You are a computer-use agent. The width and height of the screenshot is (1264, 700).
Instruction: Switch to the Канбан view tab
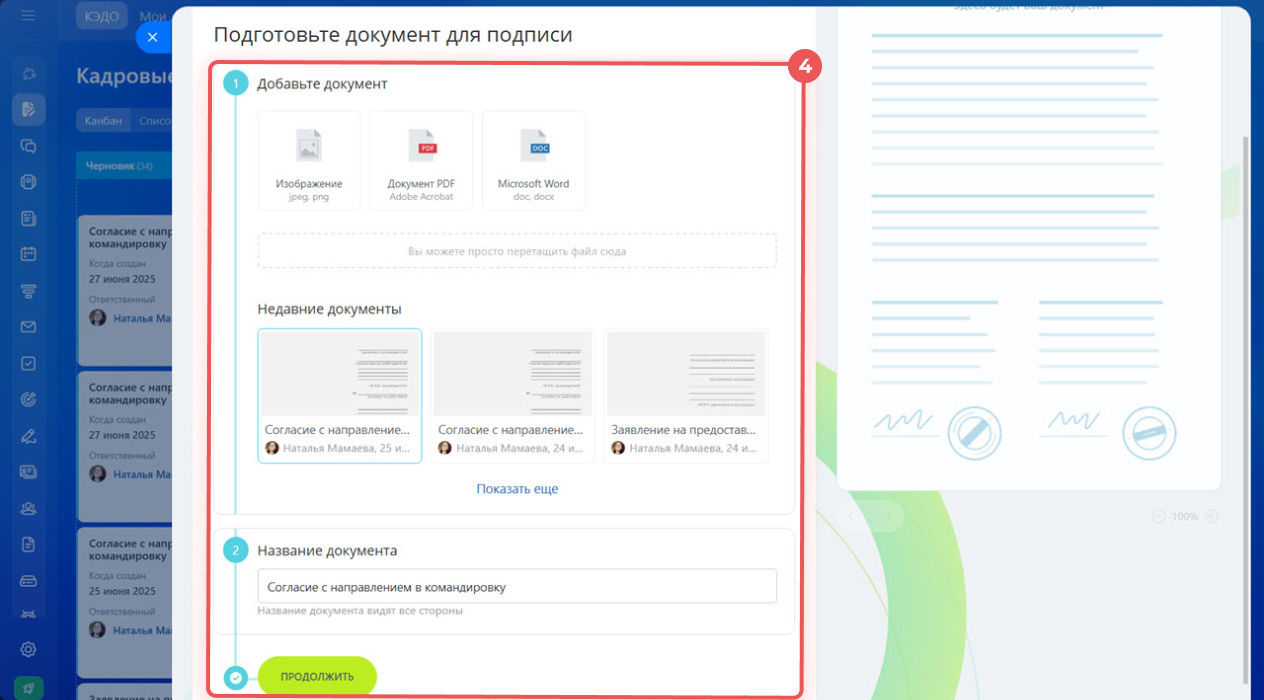tap(103, 121)
